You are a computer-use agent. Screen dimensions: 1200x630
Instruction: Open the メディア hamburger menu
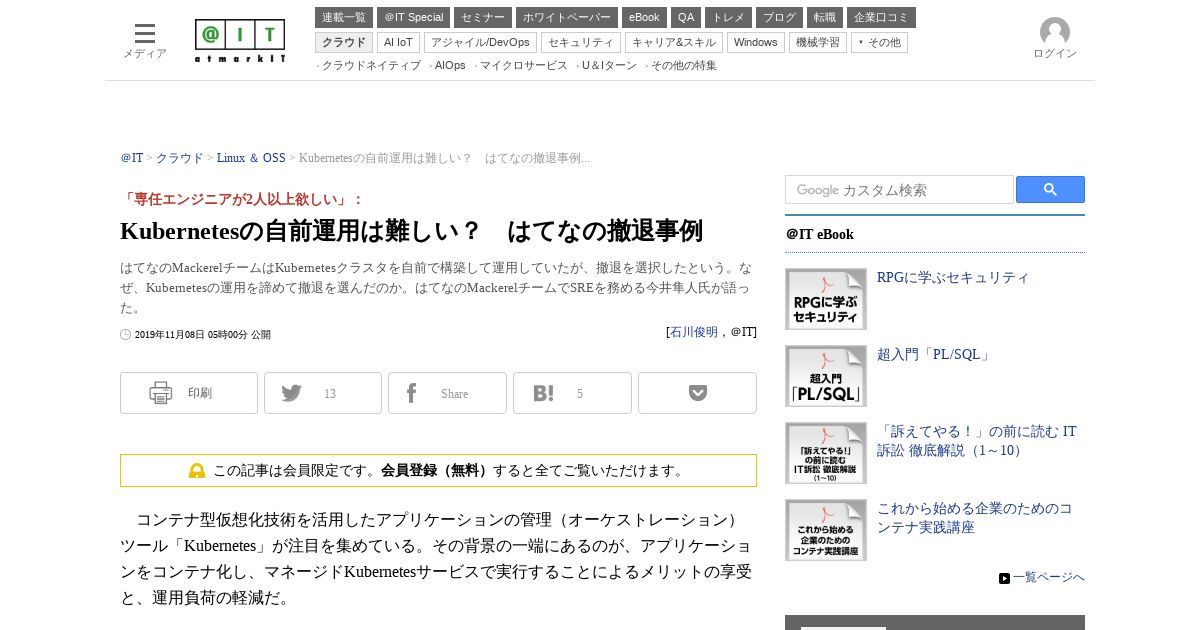[x=145, y=40]
